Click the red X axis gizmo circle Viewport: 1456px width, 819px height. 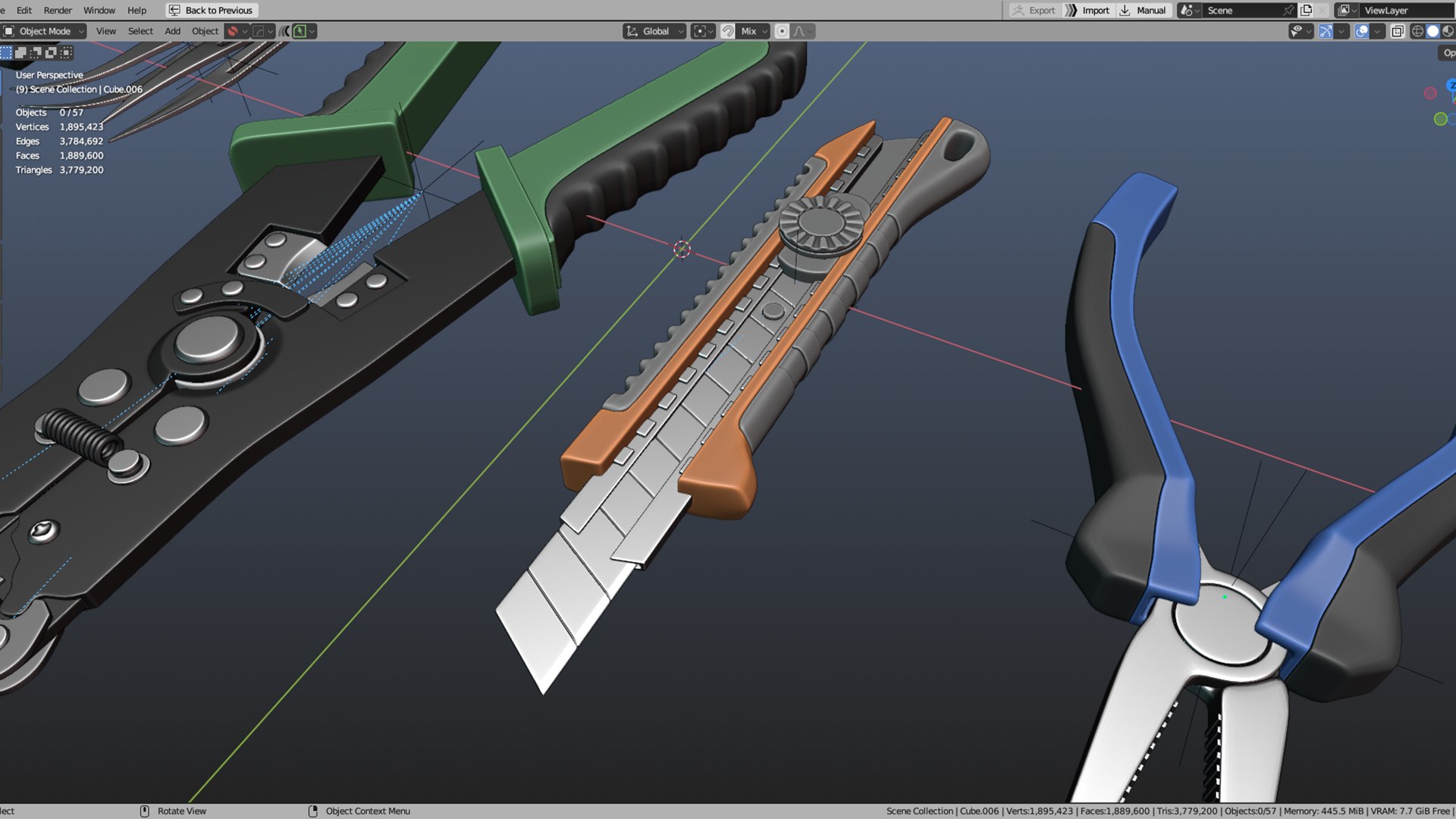click(x=1430, y=93)
